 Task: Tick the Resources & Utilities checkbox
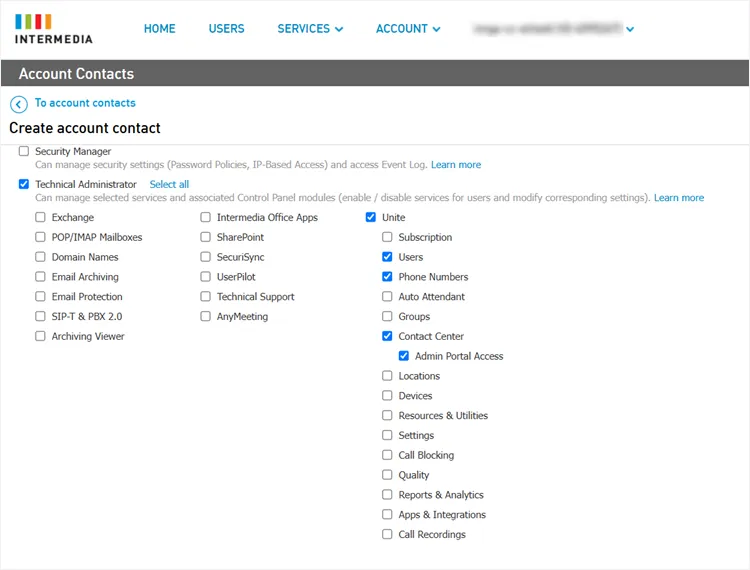coord(387,416)
